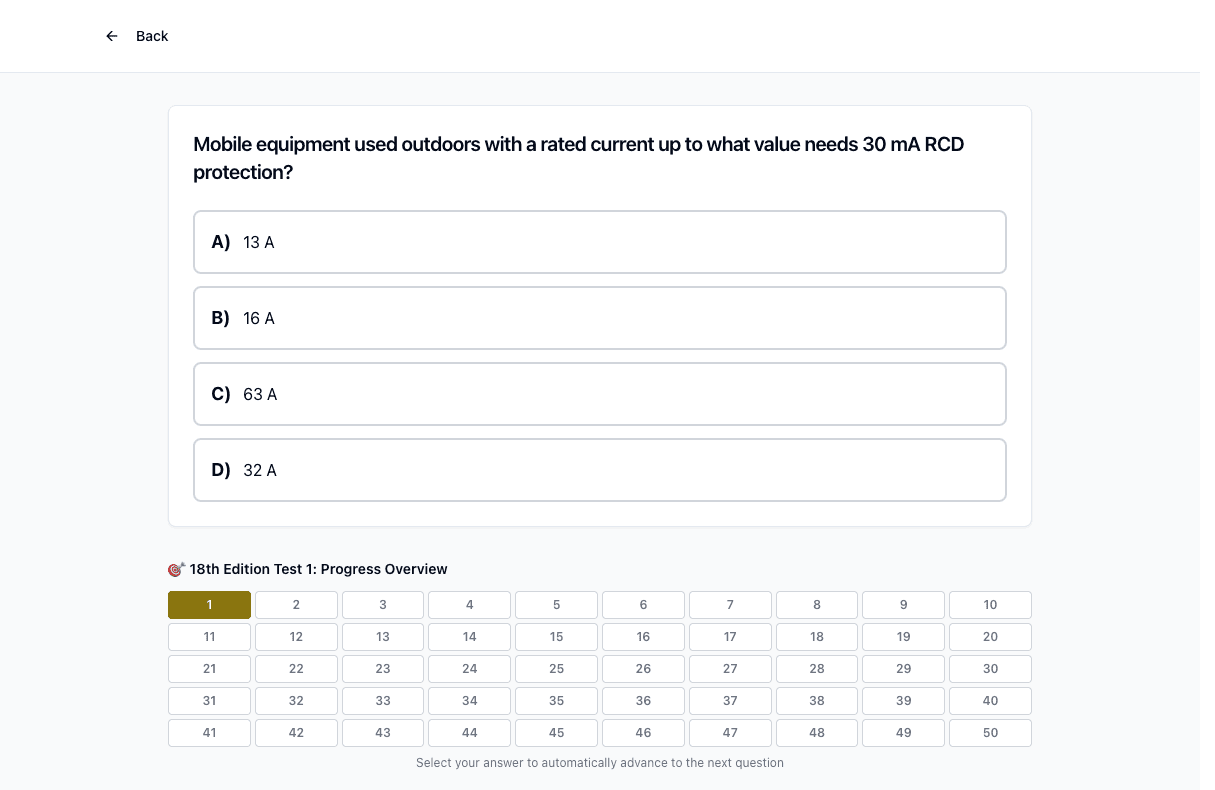Open question 20 from the grid
Screen dimensions: 1215x790
[x=990, y=637]
